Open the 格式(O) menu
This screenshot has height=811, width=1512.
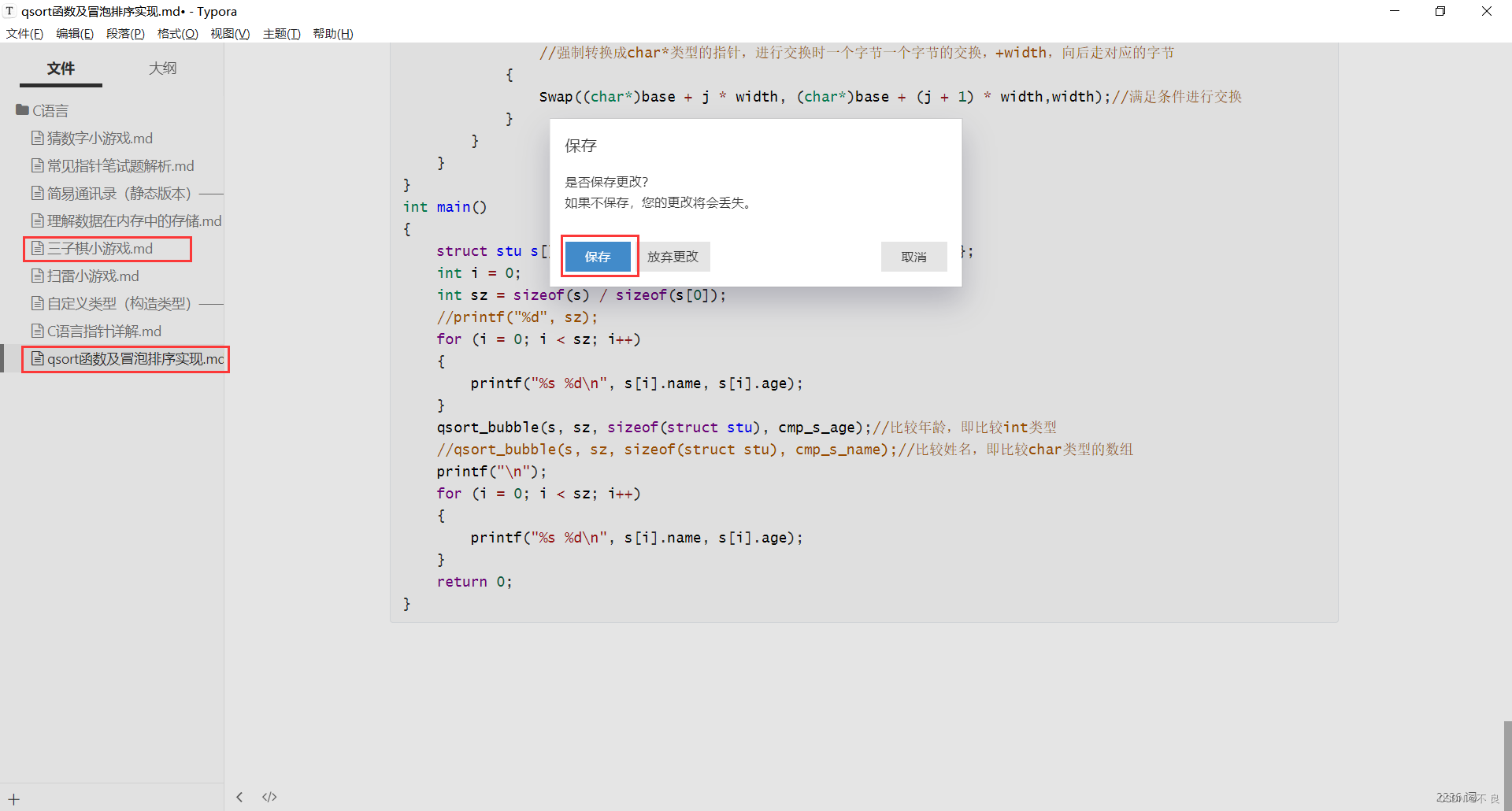[x=177, y=34]
